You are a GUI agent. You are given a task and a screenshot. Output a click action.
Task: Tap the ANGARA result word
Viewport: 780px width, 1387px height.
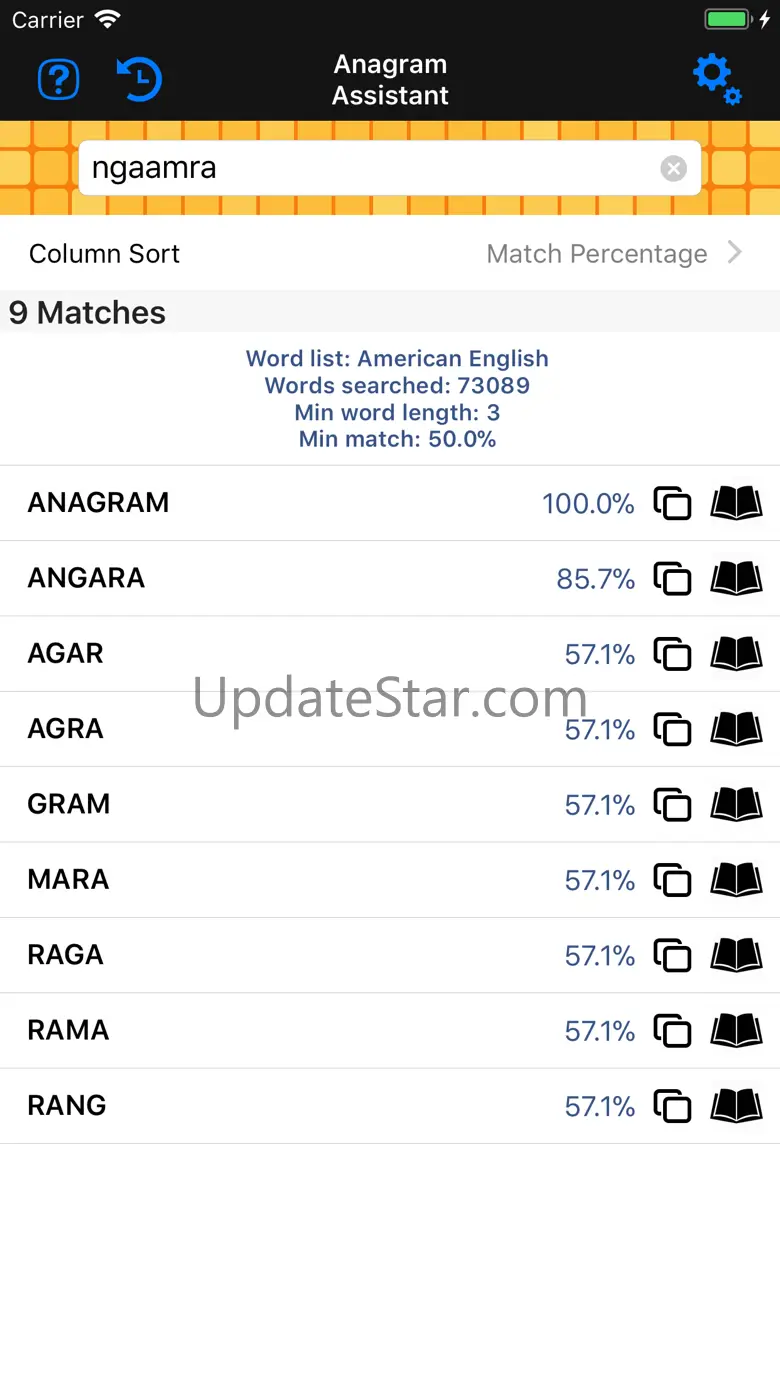tap(86, 578)
